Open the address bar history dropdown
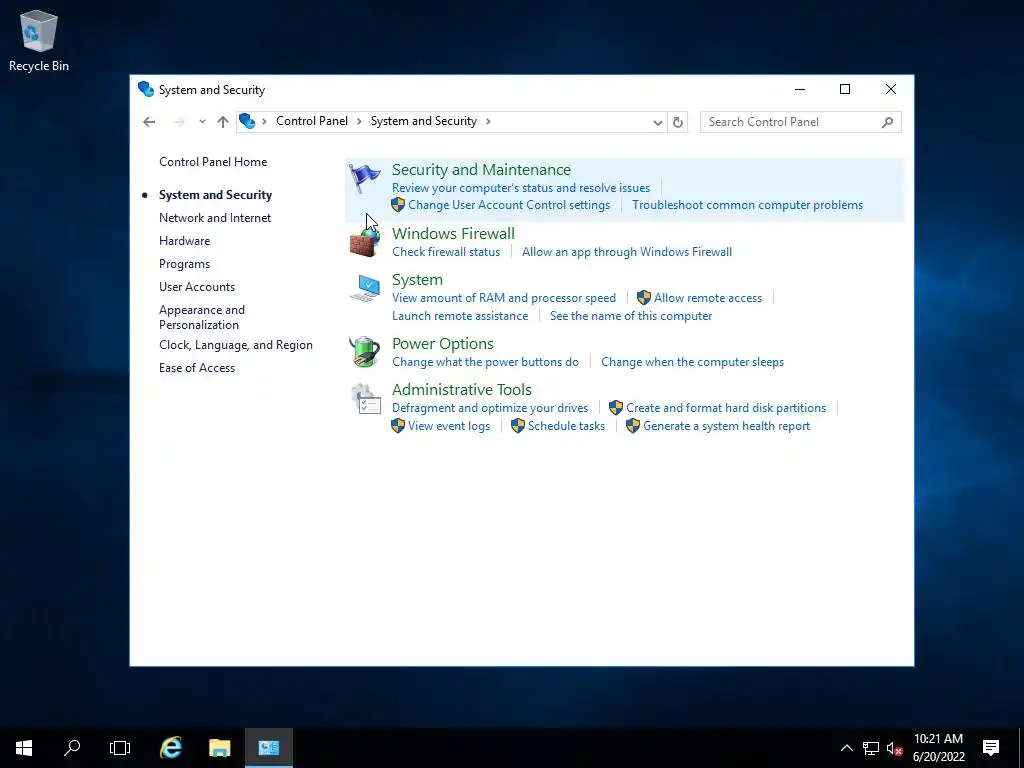This screenshot has height=768, width=1024. point(658,122)
